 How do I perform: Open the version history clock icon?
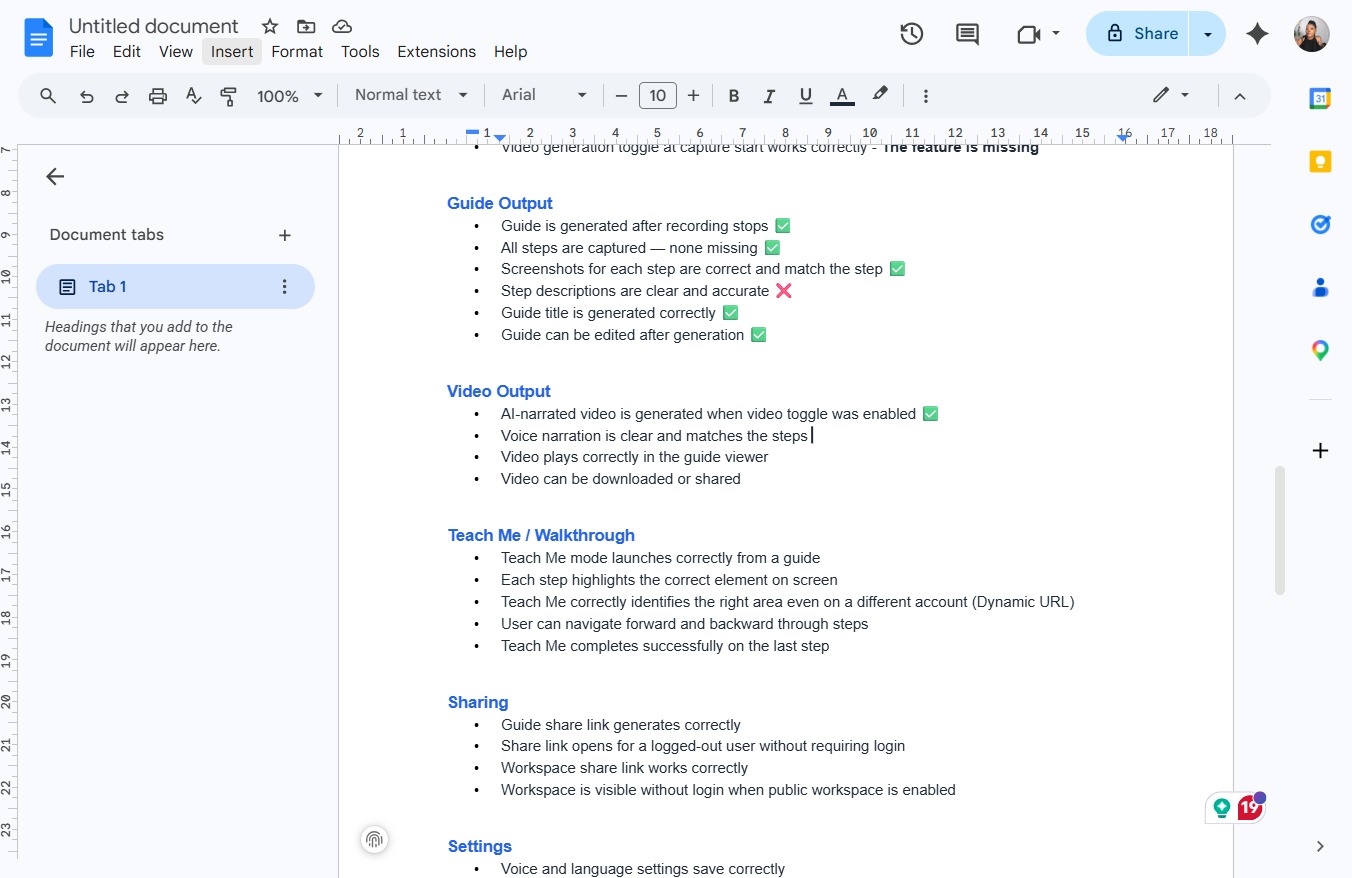click(x=911, y=34)
